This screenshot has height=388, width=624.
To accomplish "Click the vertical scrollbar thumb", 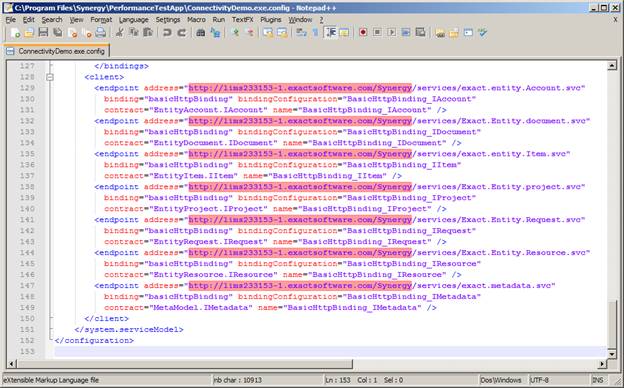I will pyautogui.click(x=612, y=324).
